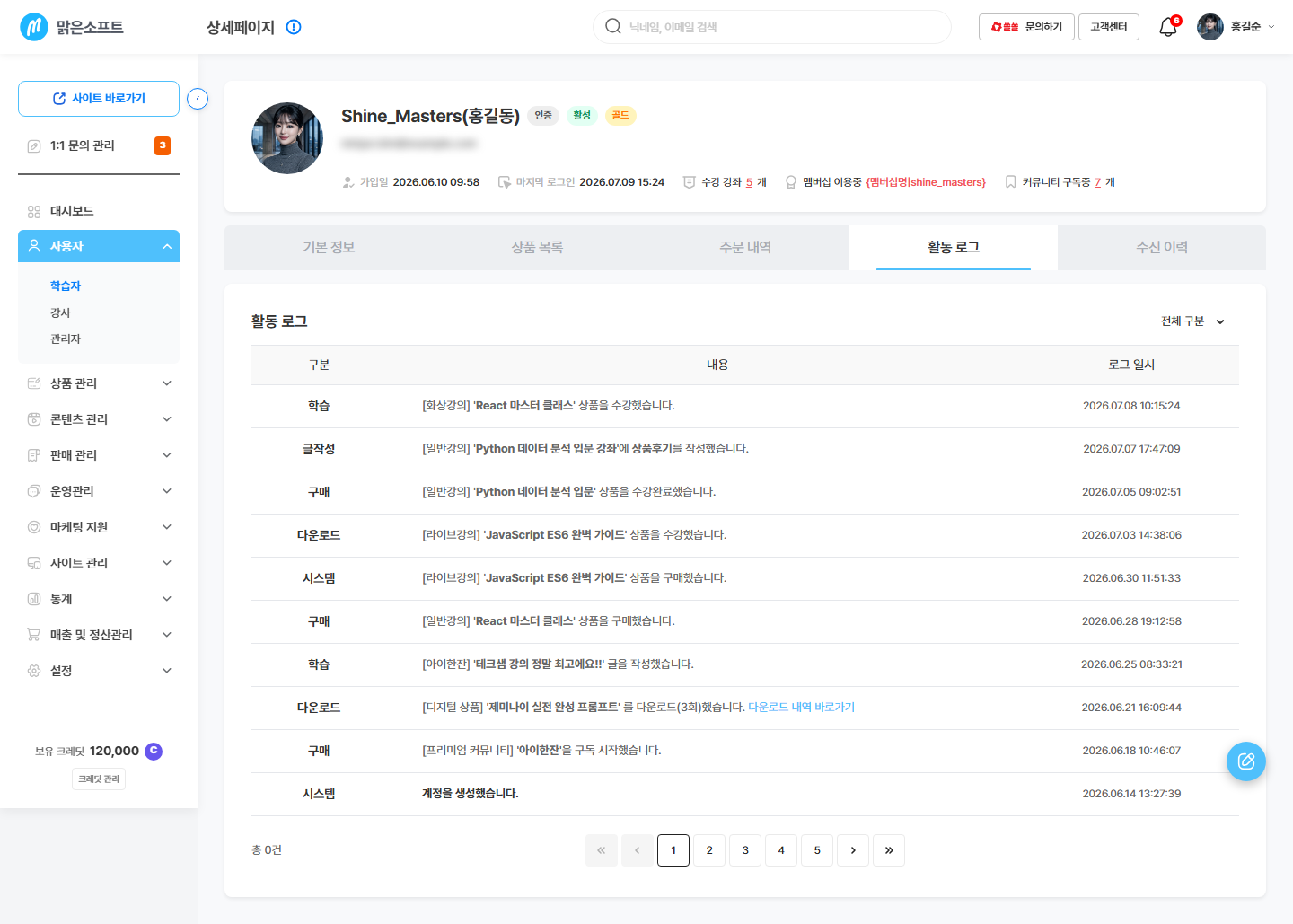Click the 가입일 person icon
The image size is (1293, 924).
pos(348,182)
